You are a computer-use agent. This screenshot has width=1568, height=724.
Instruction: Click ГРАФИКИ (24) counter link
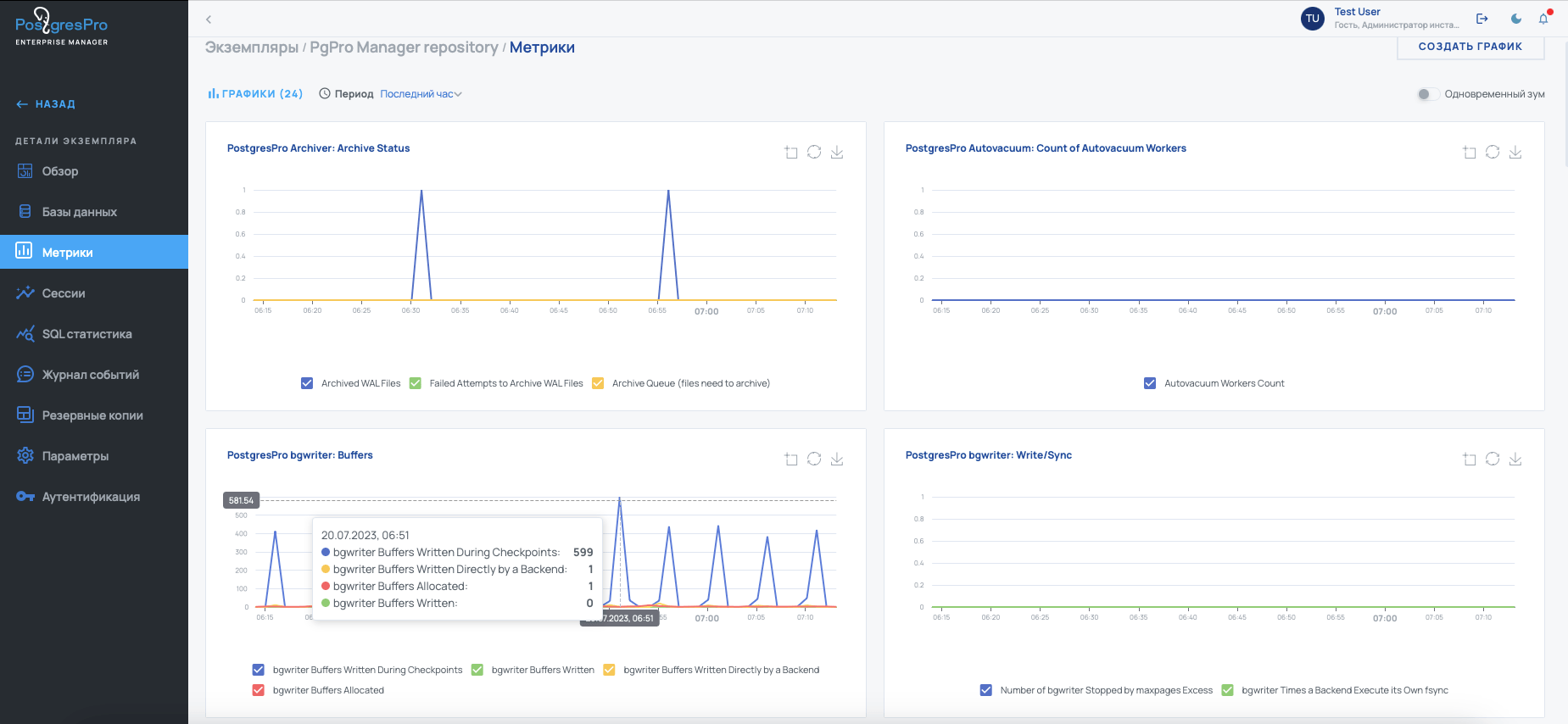click(x=255, y=94)
